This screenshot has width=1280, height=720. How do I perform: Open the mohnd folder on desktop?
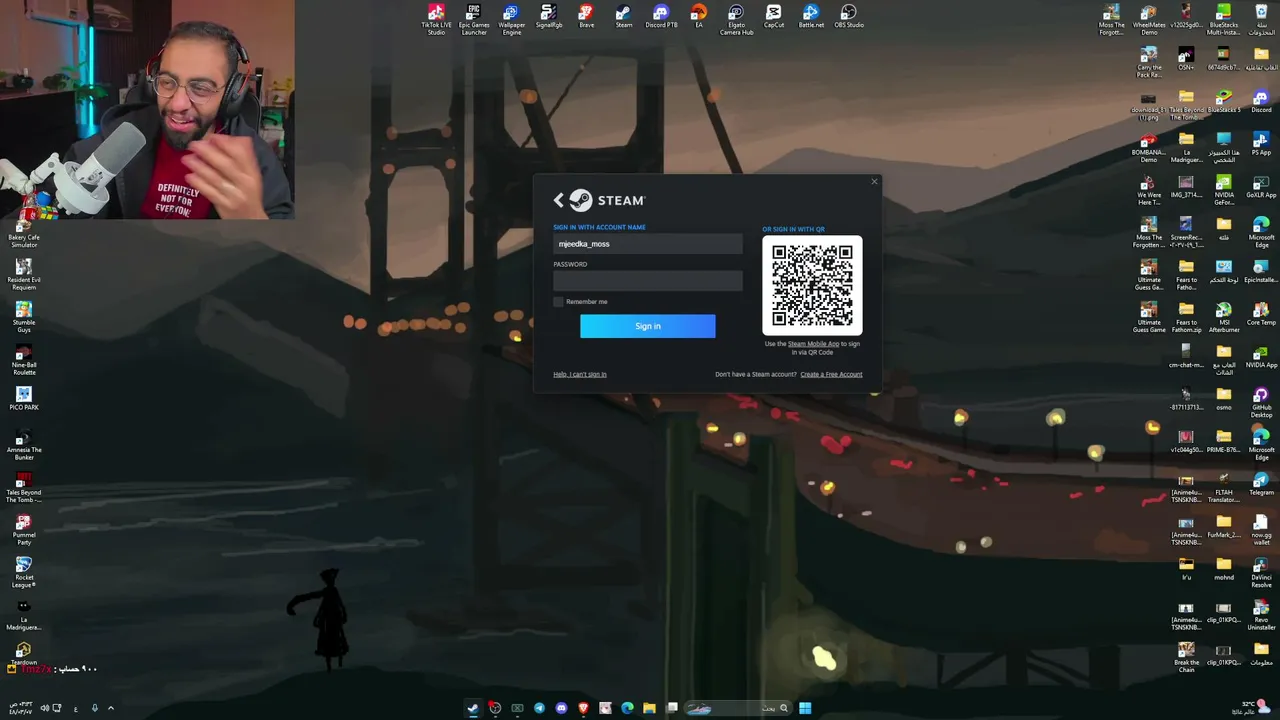(1224, 569)
